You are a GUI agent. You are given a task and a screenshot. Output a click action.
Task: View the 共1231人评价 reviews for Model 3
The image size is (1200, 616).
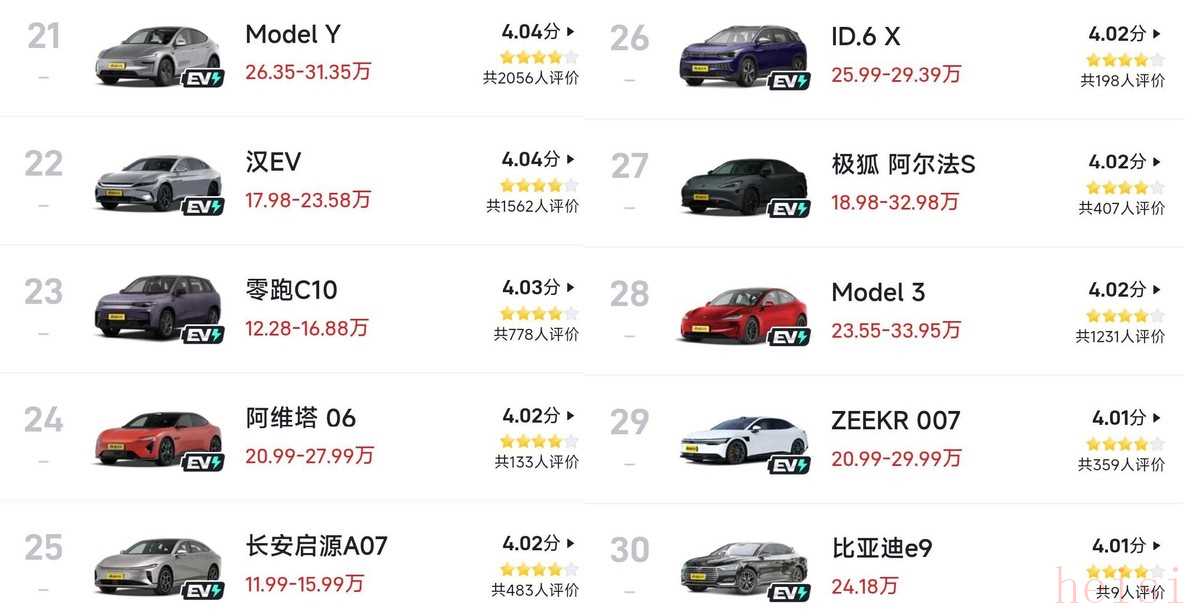[1120, 337]
